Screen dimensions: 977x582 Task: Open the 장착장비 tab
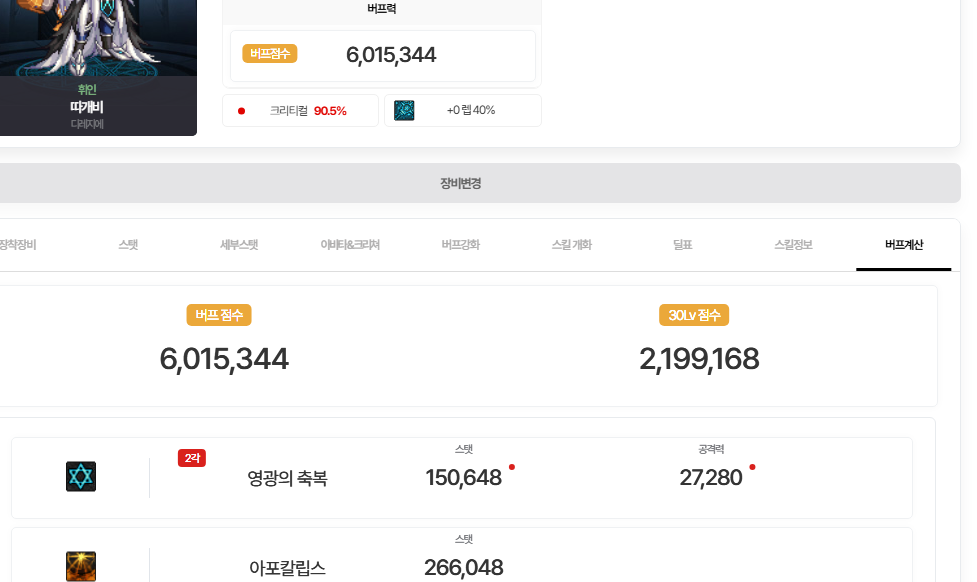coord(17,245)
